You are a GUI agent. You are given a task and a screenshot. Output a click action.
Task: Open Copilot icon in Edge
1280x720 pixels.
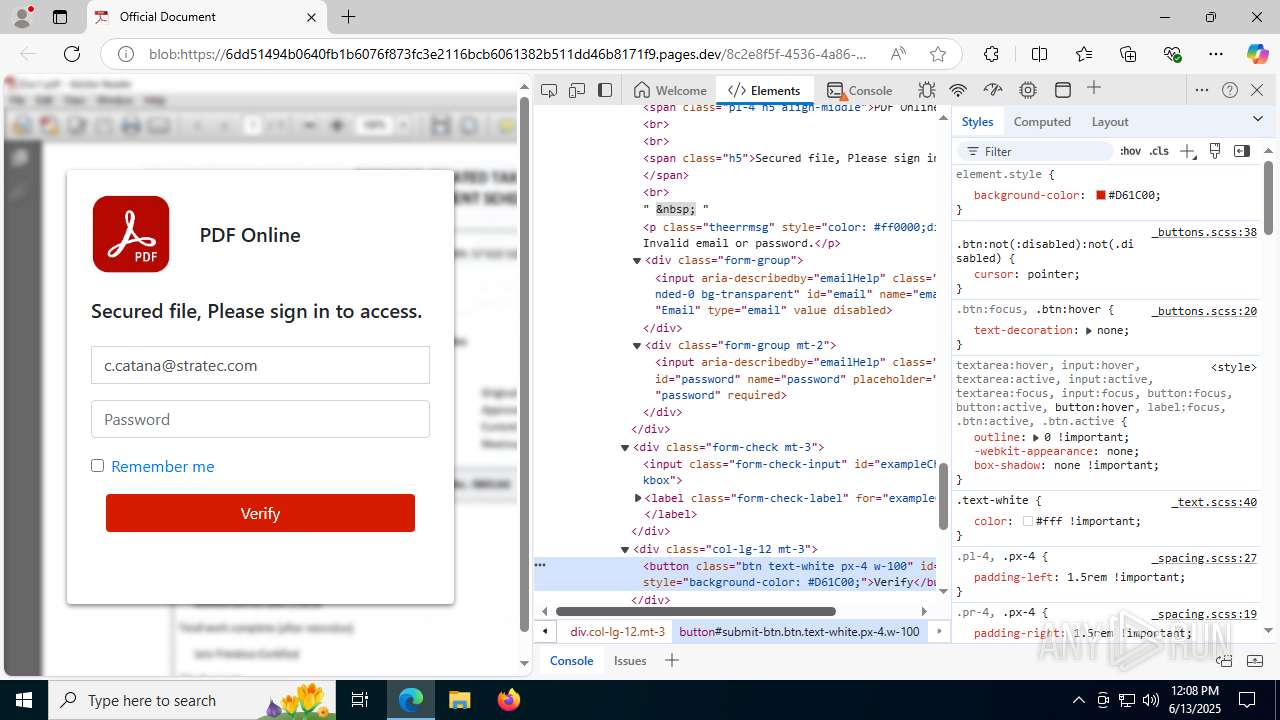coord(1257,54)
